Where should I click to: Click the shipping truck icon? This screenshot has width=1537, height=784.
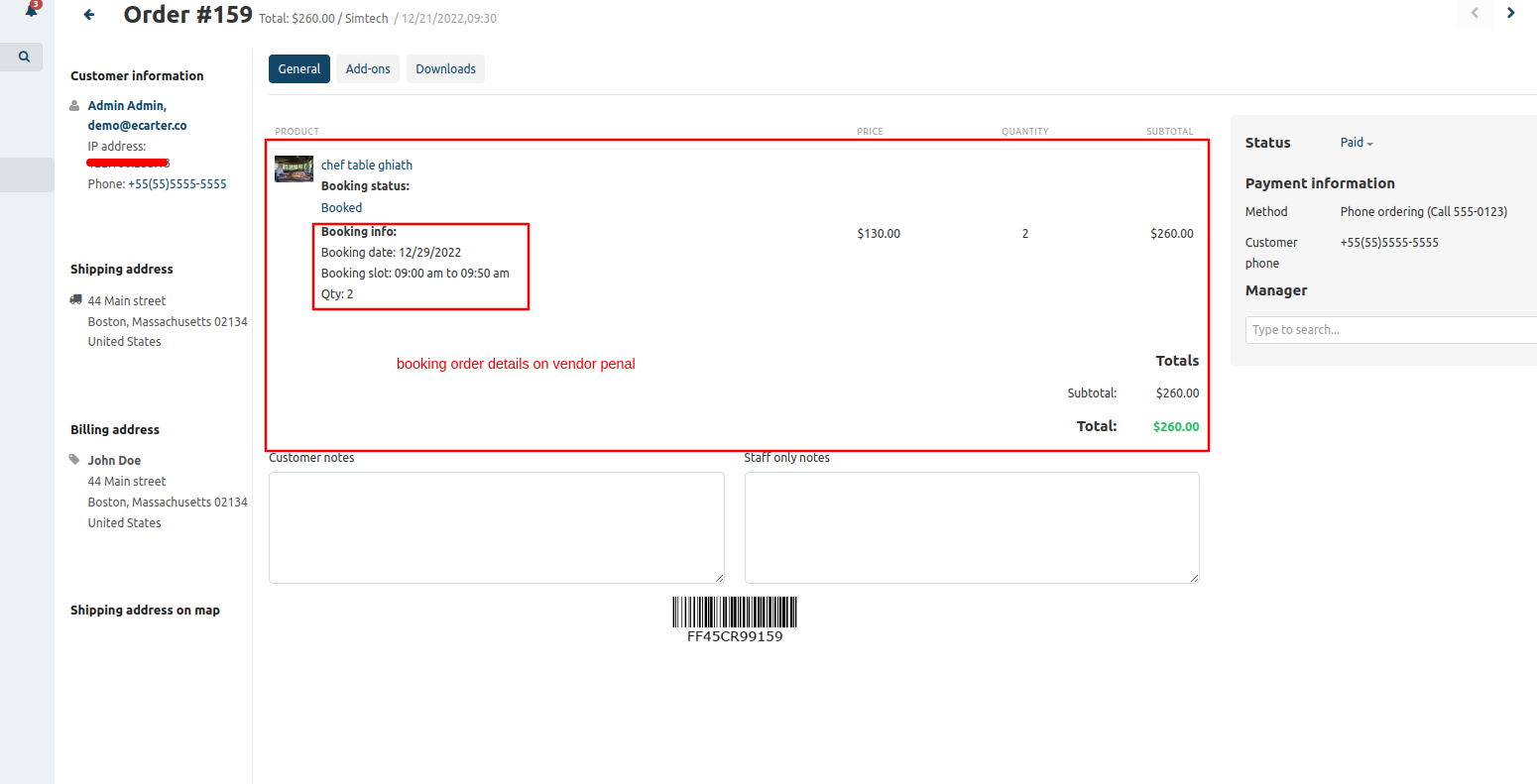pos(75,300)
